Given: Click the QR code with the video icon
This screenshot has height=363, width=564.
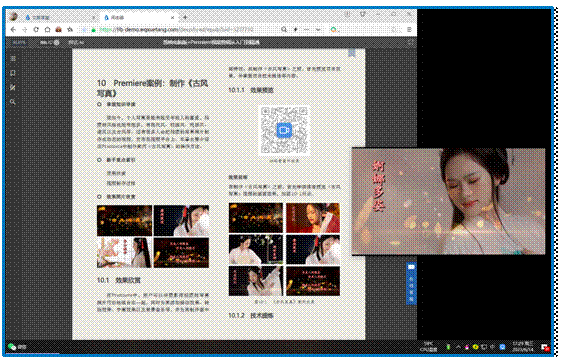Looking at the screenshot, I should tap(284, 130).
